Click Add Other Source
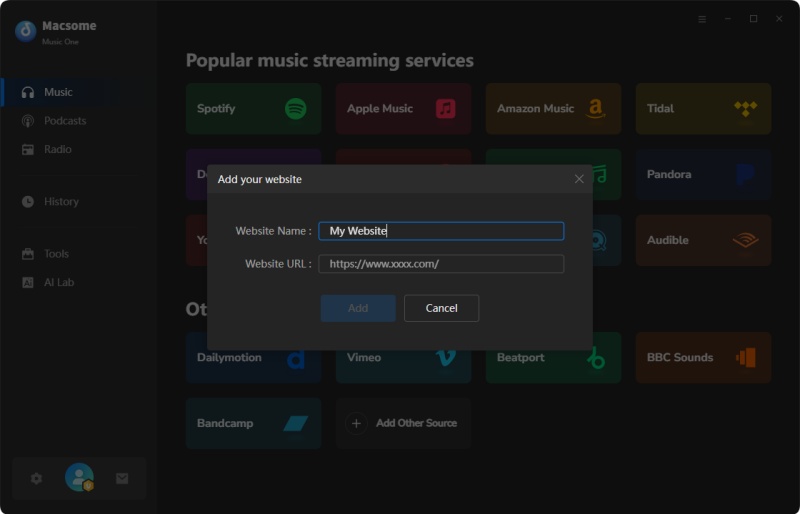The height and width of the screenshot is (514, 800). (404, 424)
